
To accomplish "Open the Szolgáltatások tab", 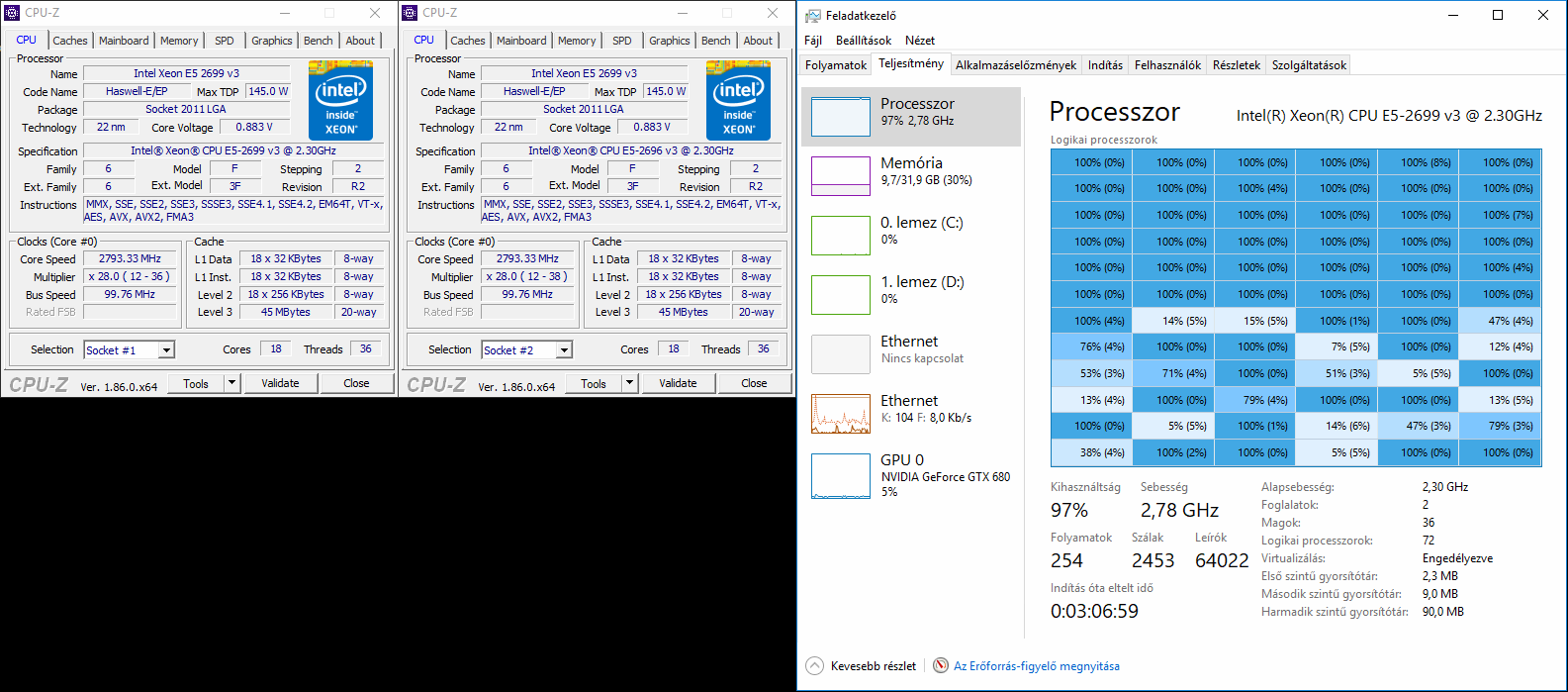I will (x=1309, y=65).
